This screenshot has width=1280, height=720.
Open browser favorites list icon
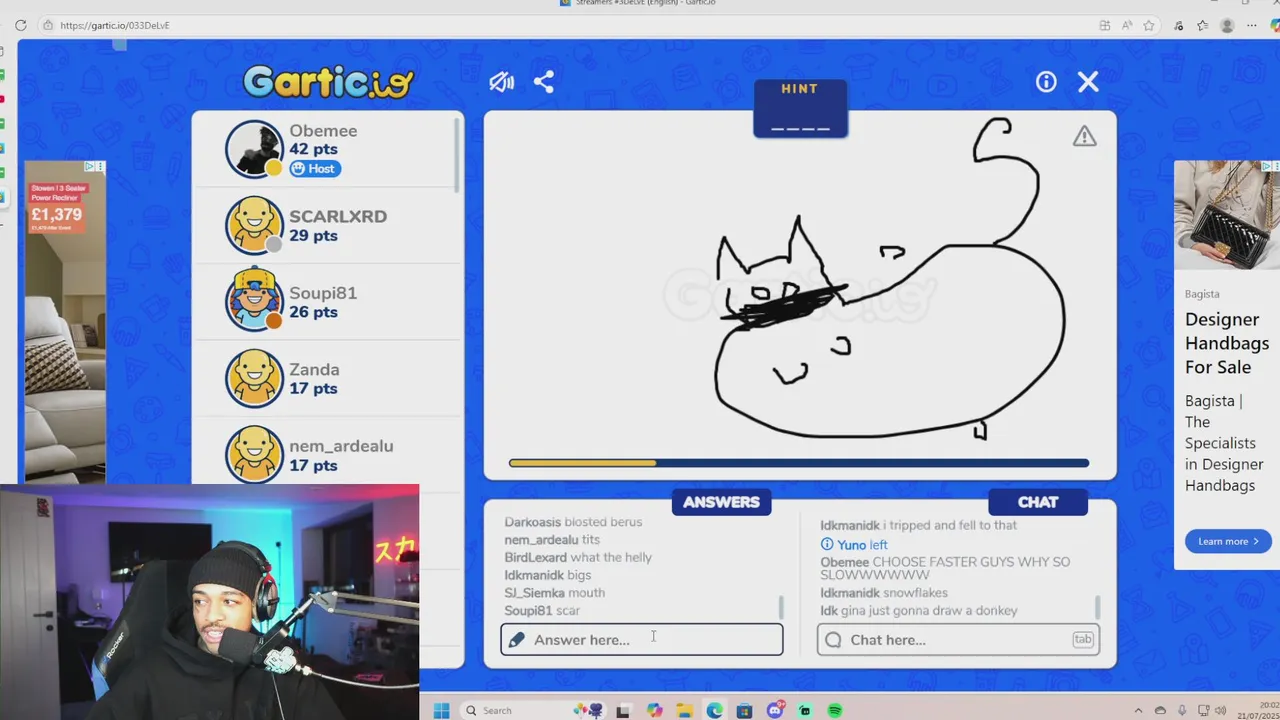1202,25
